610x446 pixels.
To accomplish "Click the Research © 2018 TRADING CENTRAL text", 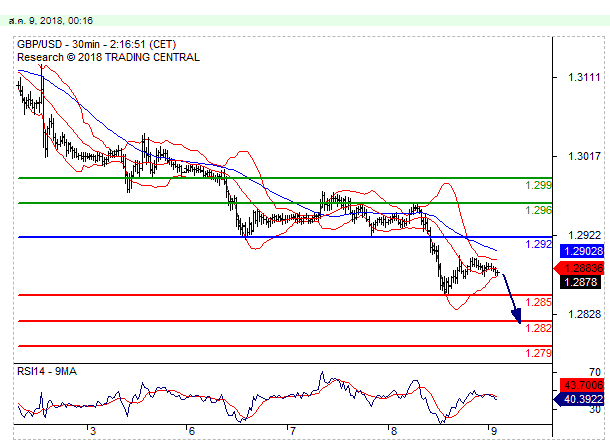I will [x=108, y=57].
